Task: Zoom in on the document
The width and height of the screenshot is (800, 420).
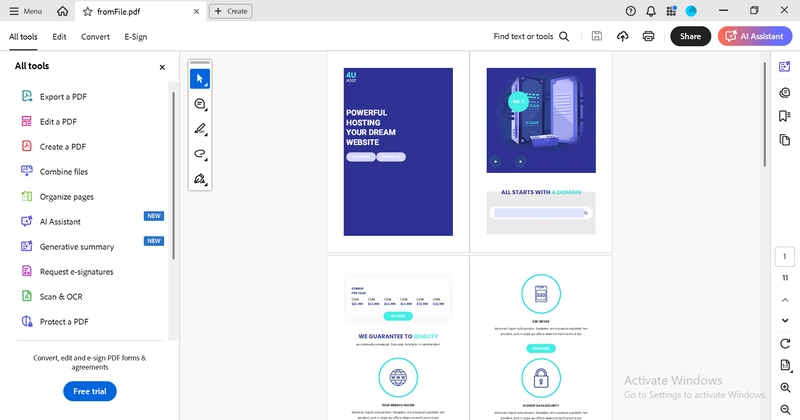Action: [785, 388]
